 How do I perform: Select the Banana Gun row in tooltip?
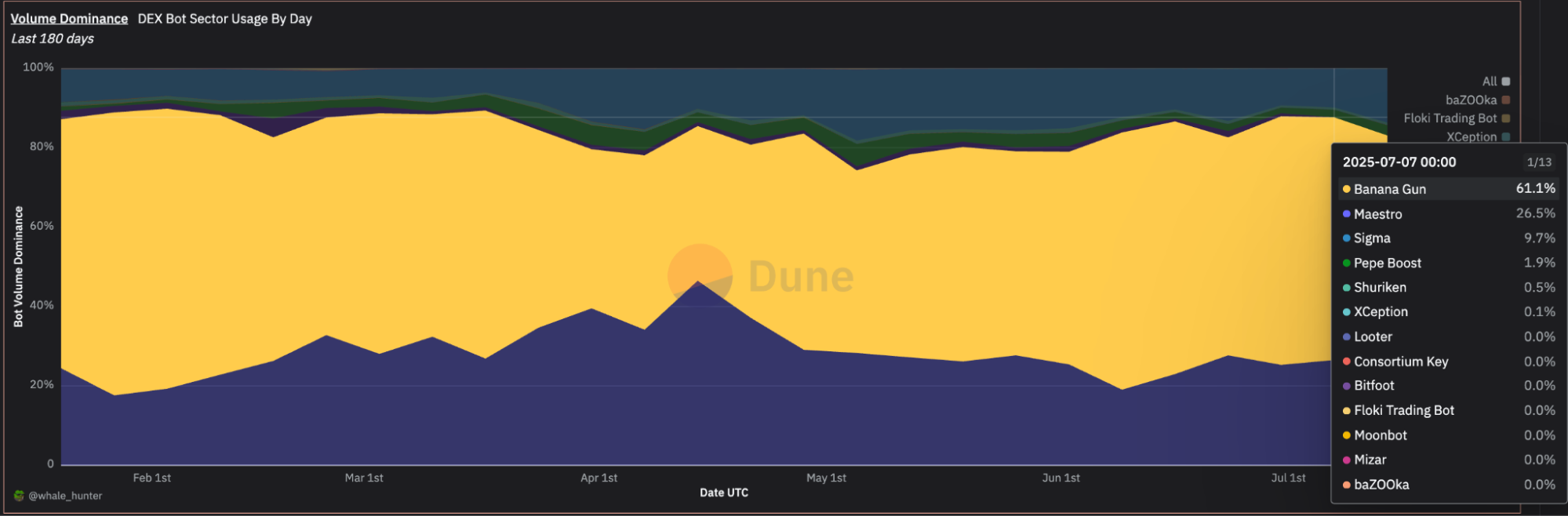(x=1448, y=189)
